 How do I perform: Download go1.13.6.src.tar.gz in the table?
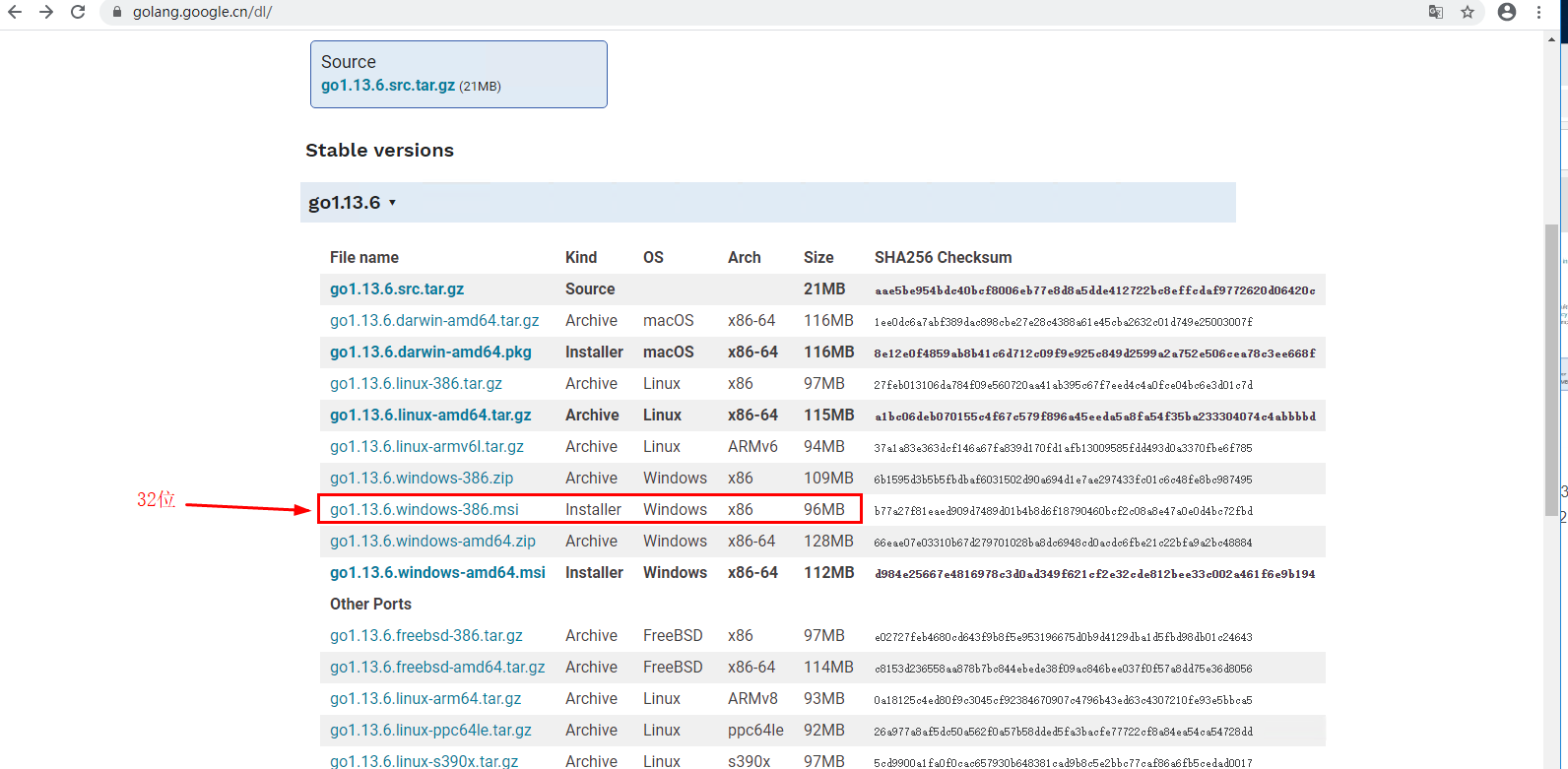(x=397, y=288)
